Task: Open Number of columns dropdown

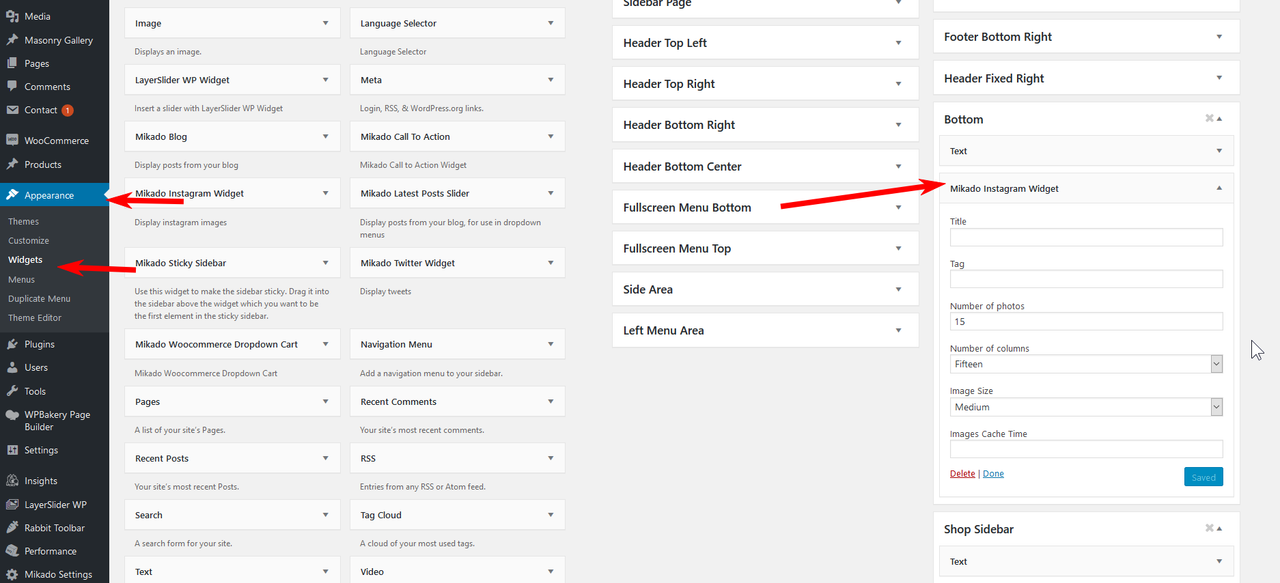Action: [x=1086, y=364]
